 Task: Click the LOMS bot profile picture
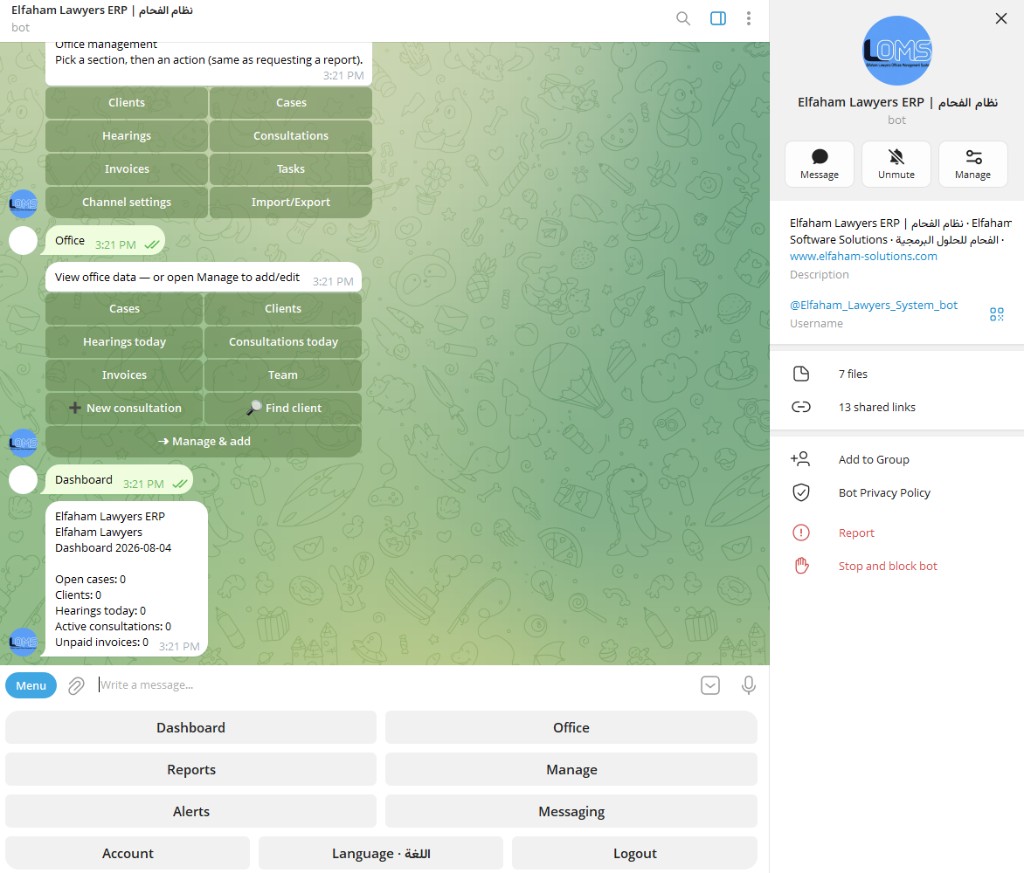897,51
